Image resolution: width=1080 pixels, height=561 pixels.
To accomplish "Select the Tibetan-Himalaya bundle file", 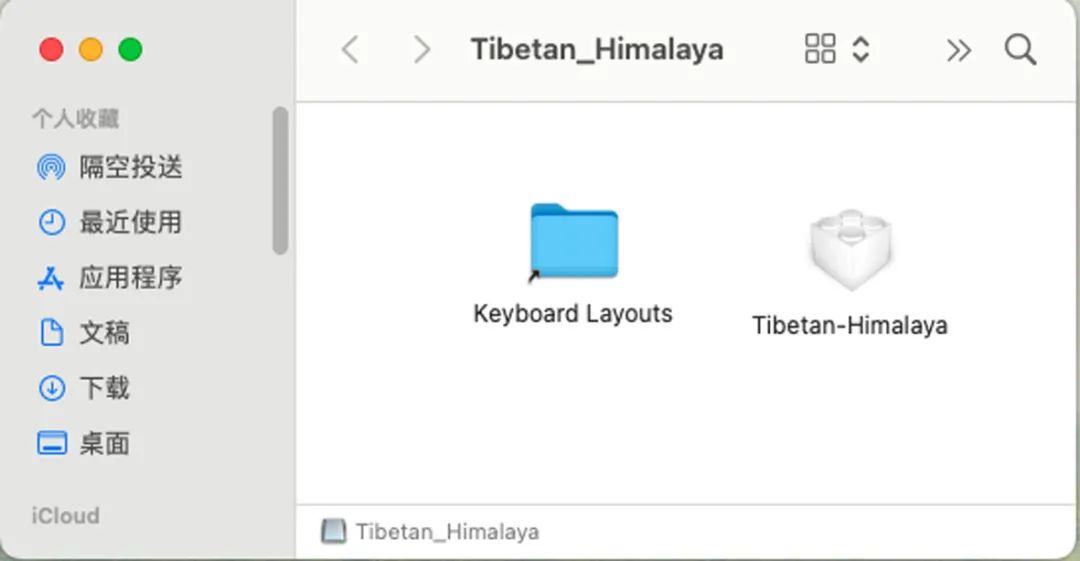I will (850, 272).
